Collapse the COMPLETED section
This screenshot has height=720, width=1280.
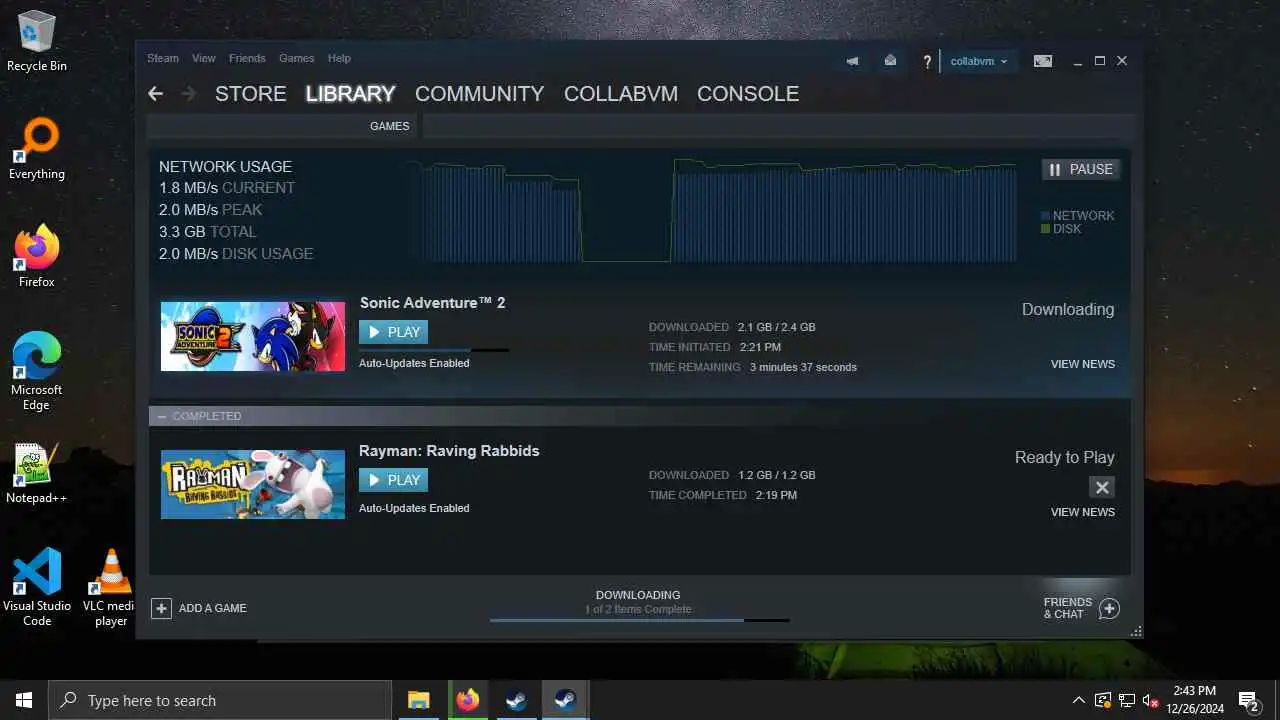[x=162, y=416]
